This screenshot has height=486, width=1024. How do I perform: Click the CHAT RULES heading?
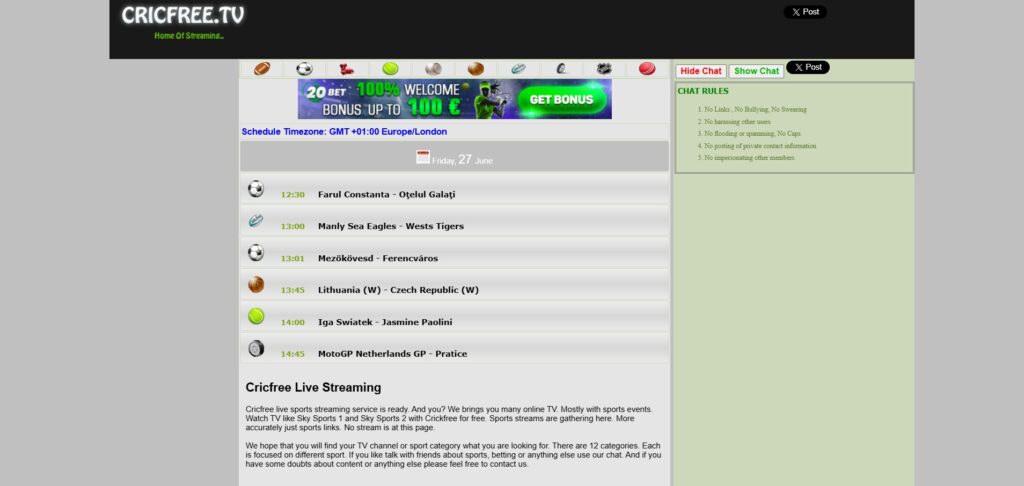coord(703,91)
